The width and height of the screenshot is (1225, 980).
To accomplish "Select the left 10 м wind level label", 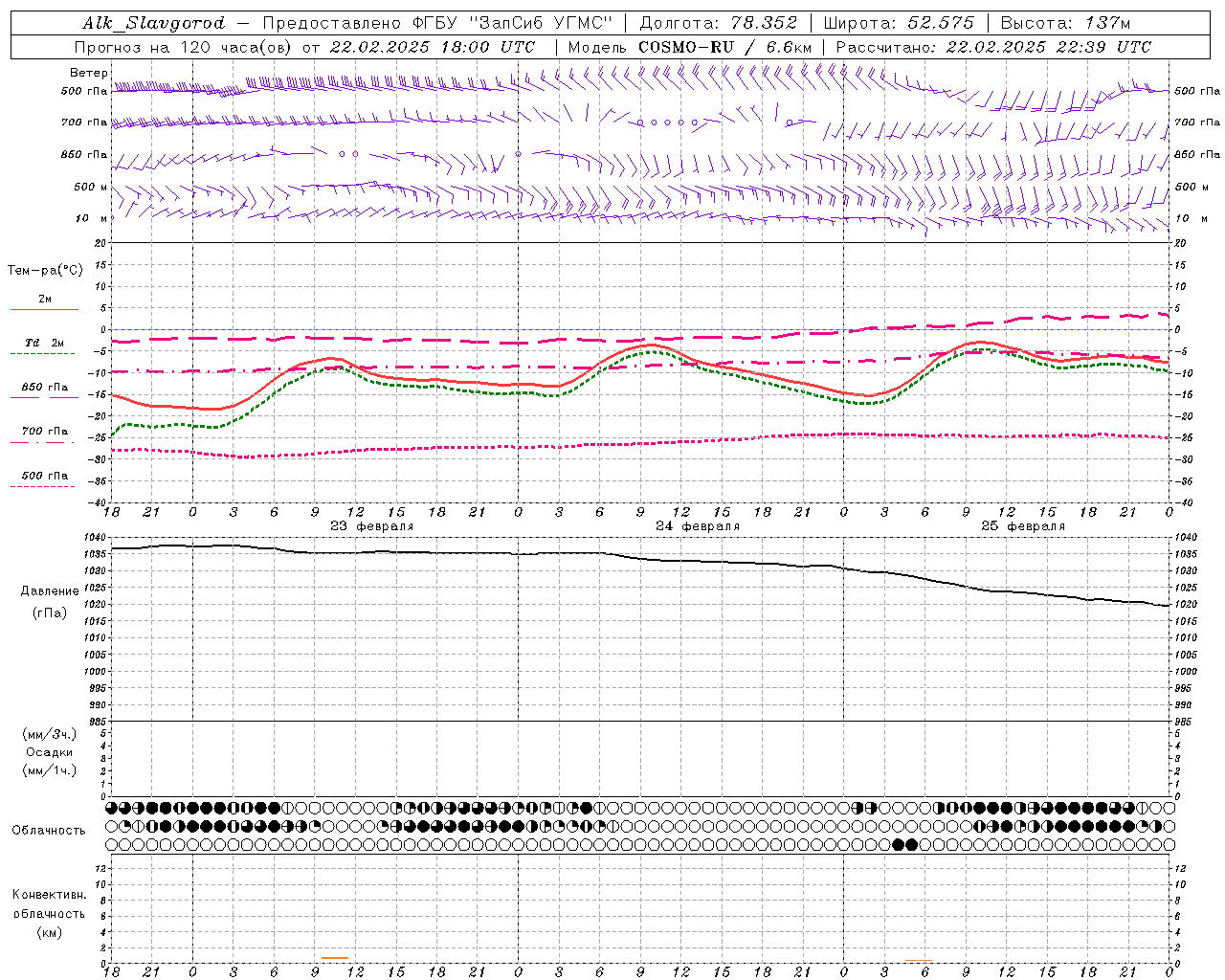I will click(x=93, y=218).
